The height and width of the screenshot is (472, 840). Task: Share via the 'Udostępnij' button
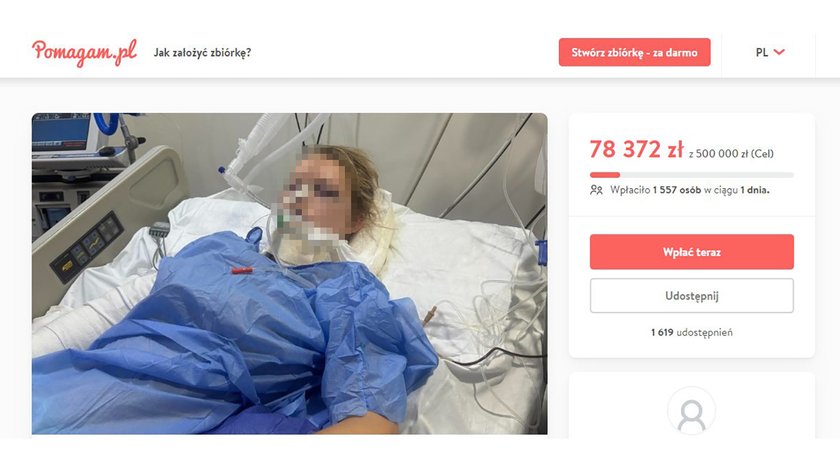pos(692,296)
